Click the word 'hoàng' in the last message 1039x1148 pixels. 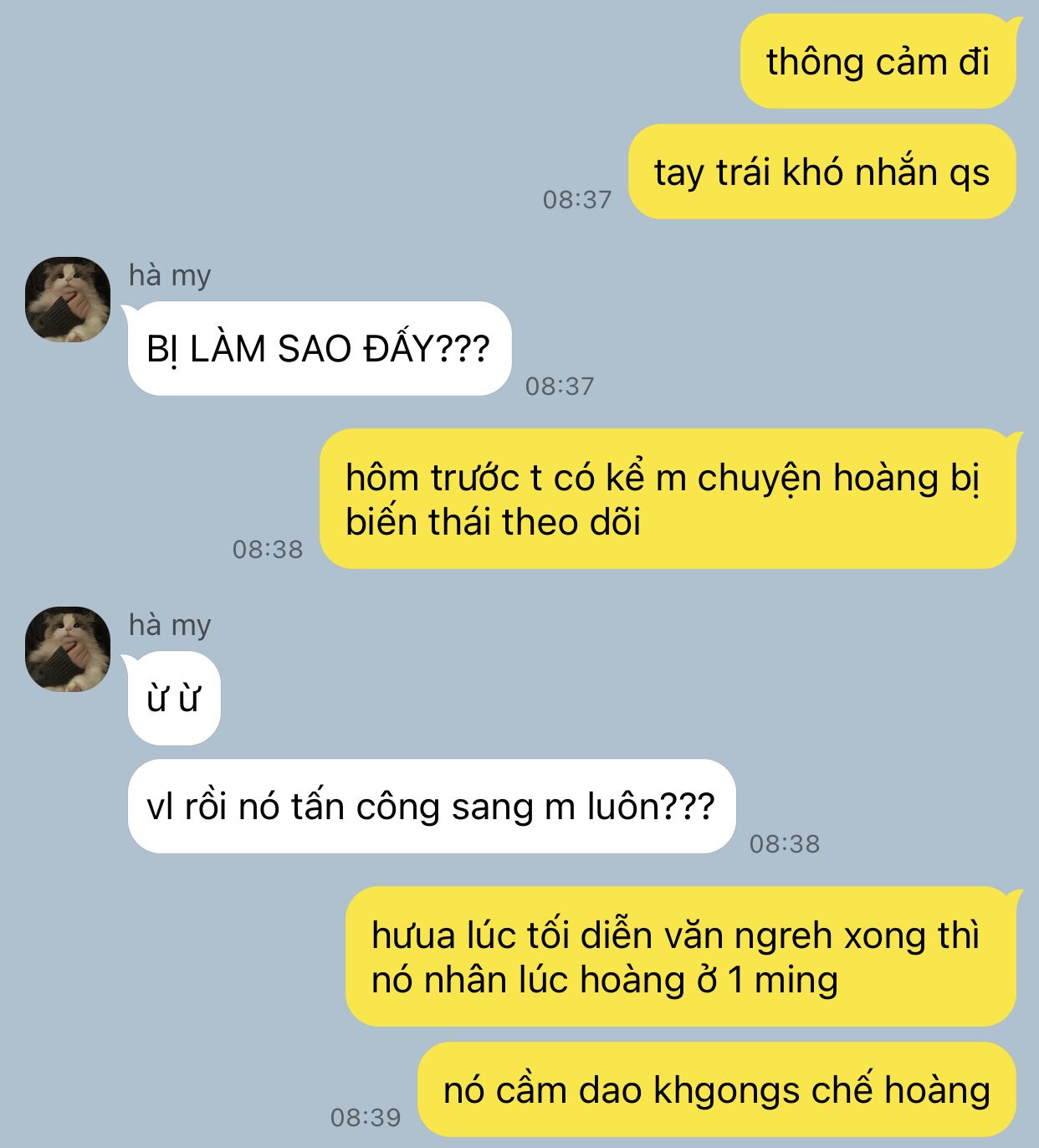click(938, 1090)
